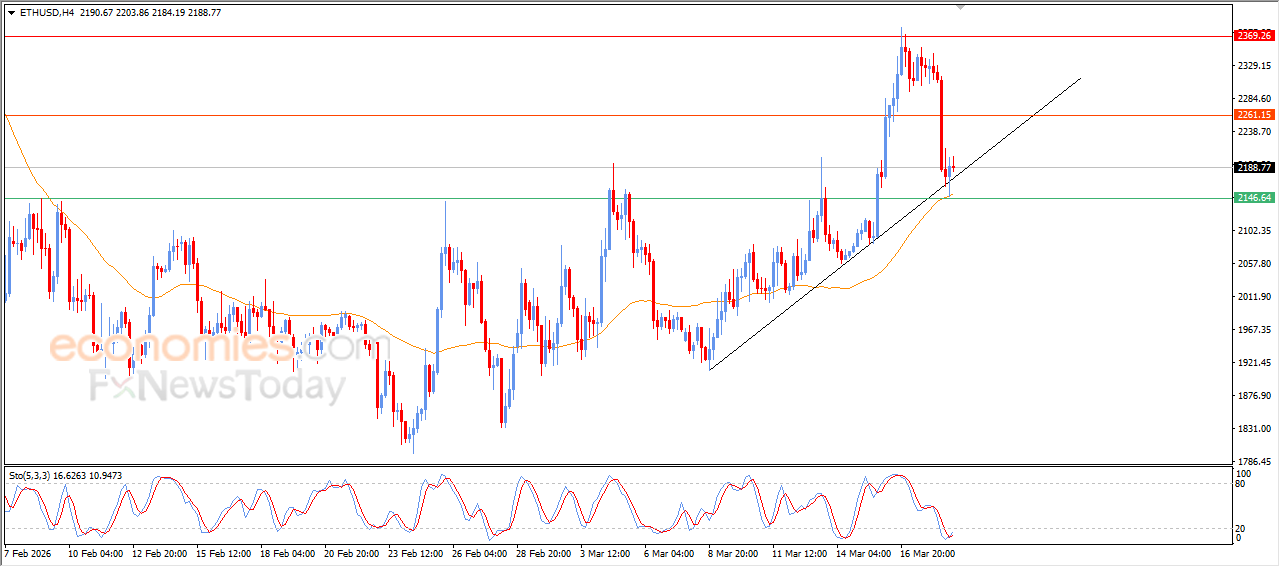Click the 1967.35 value on the price axis
Image resolution: width=1280 pixels, height=567 pixels.
(x=1254, y=330)
